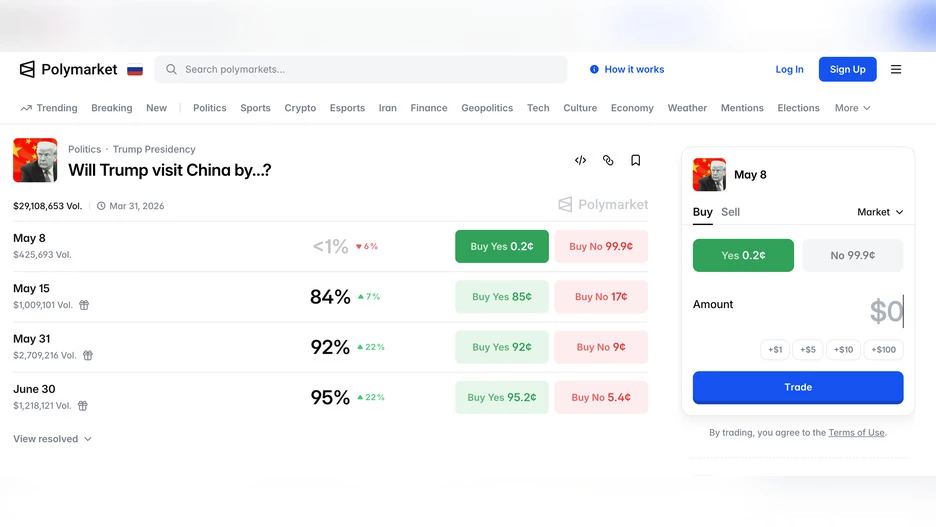Open the Trending category
The width and height of the screenshot is (936, 527).
[x=49, y=108]
